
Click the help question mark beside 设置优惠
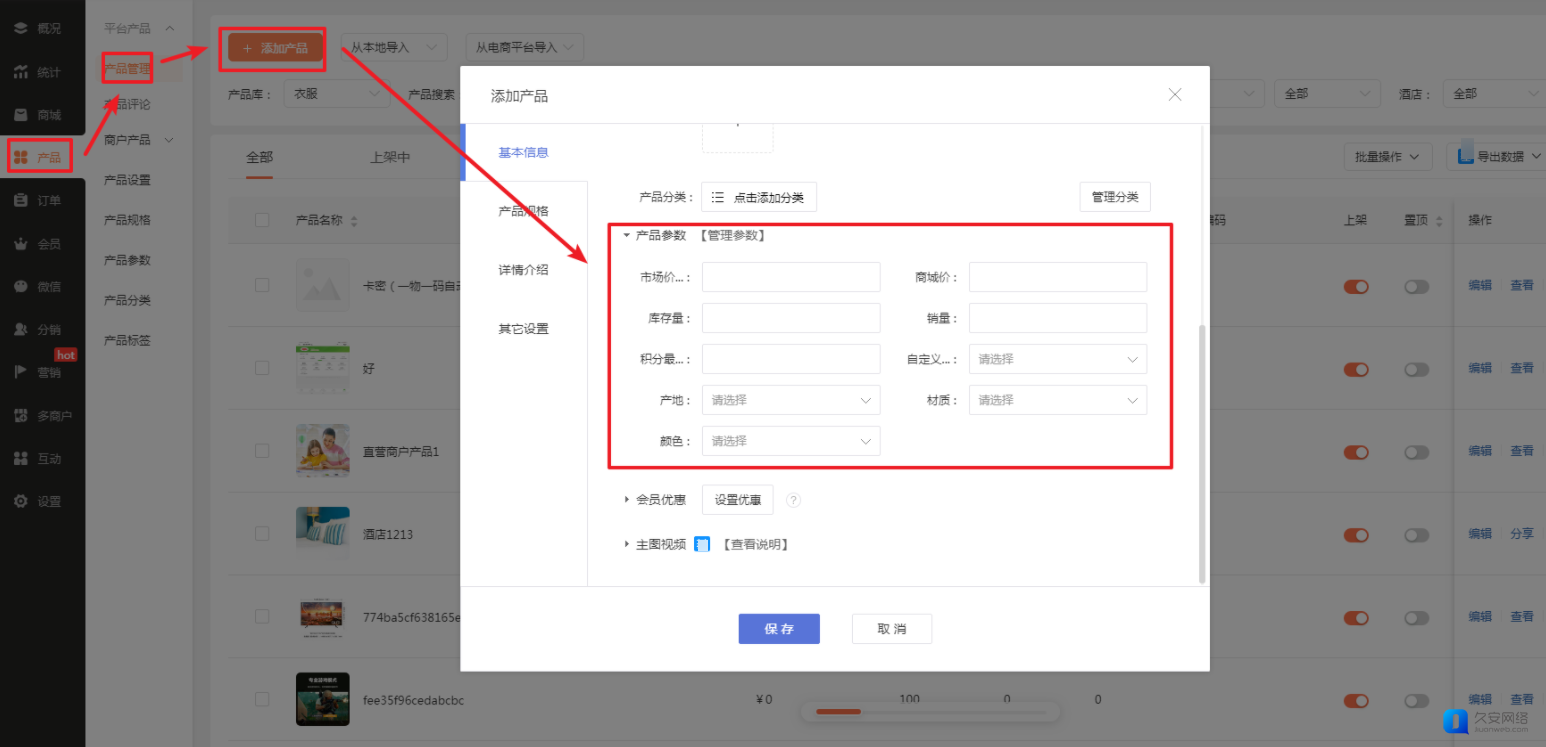pos(793,500)
